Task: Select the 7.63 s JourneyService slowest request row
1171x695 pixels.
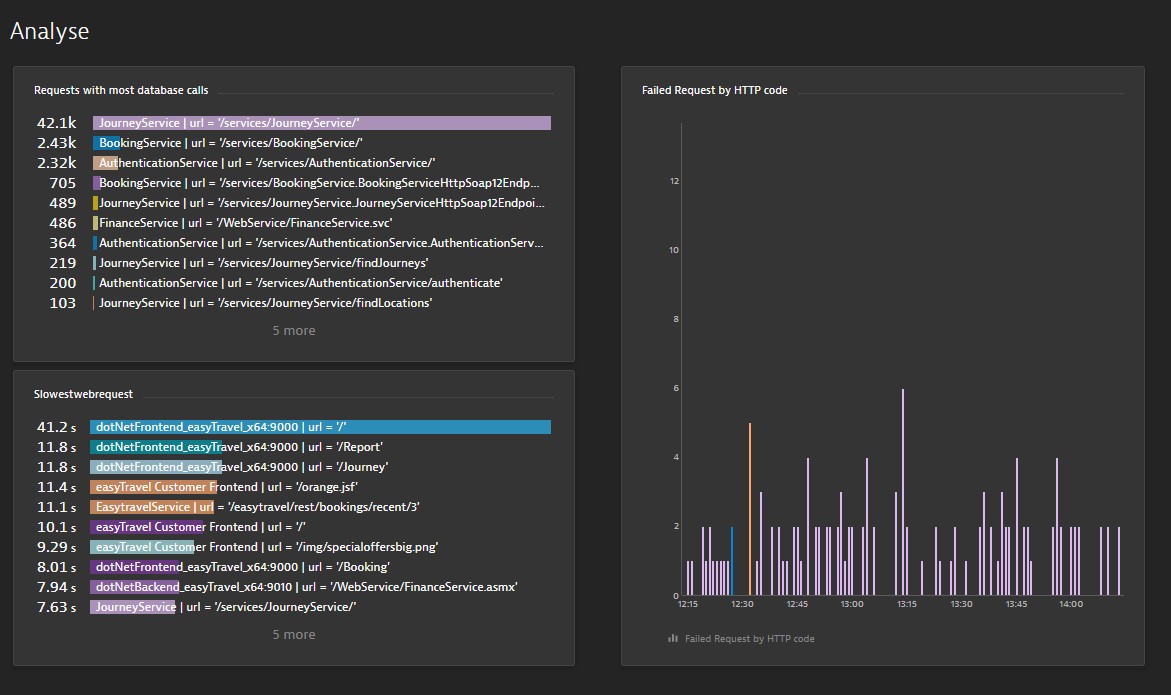Action: 293,607
